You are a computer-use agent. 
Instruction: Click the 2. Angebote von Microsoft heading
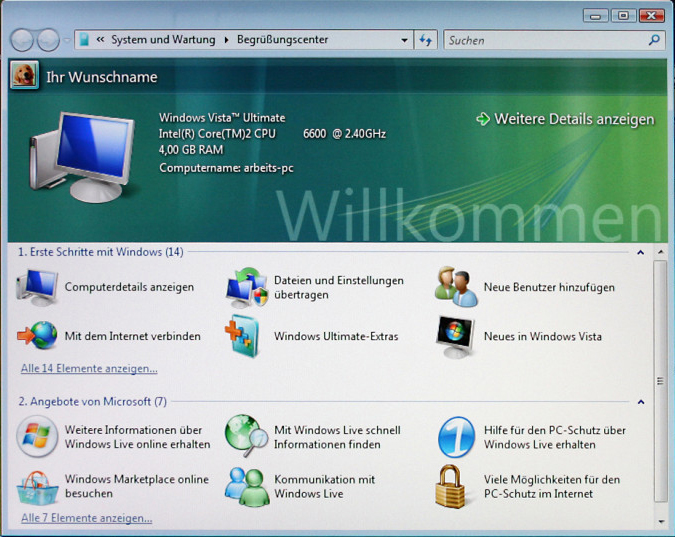[92, 401]
